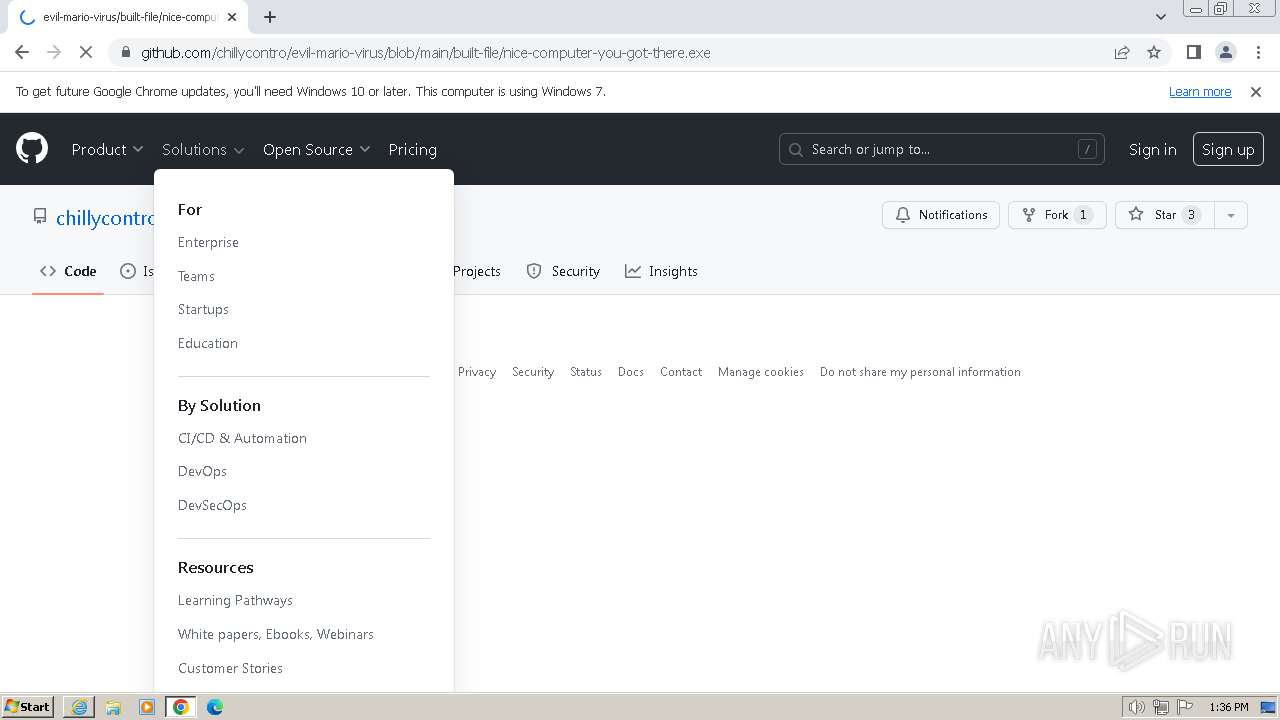The width and height of the screenshot is (1280, 720).
Task: Collapse the Solutions menu
Action: click(x=203, y=149)
